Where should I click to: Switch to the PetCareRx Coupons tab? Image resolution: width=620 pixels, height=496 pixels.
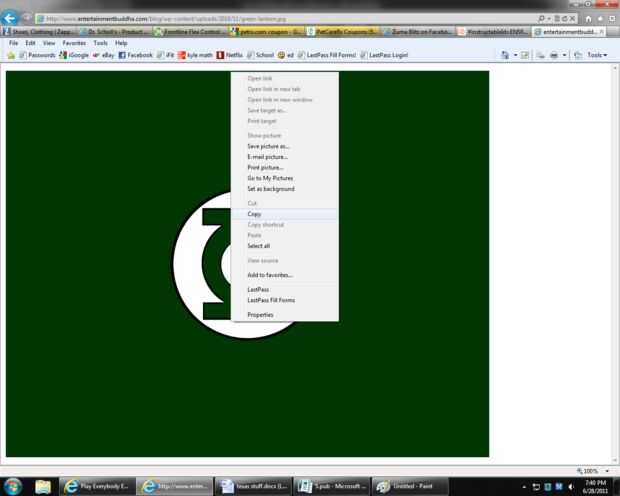[343, 32]
